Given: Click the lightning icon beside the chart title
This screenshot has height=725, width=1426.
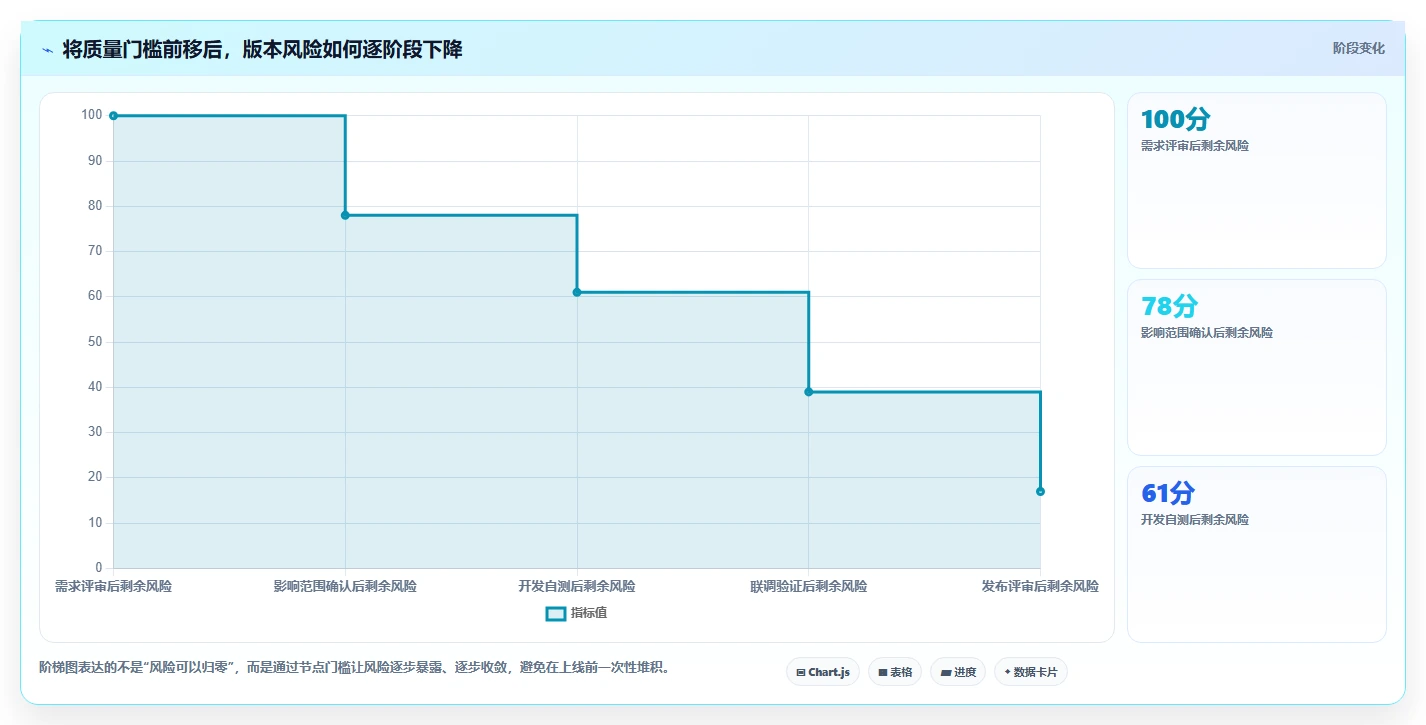Looking at the screenshot, I should tap(47, 50).
